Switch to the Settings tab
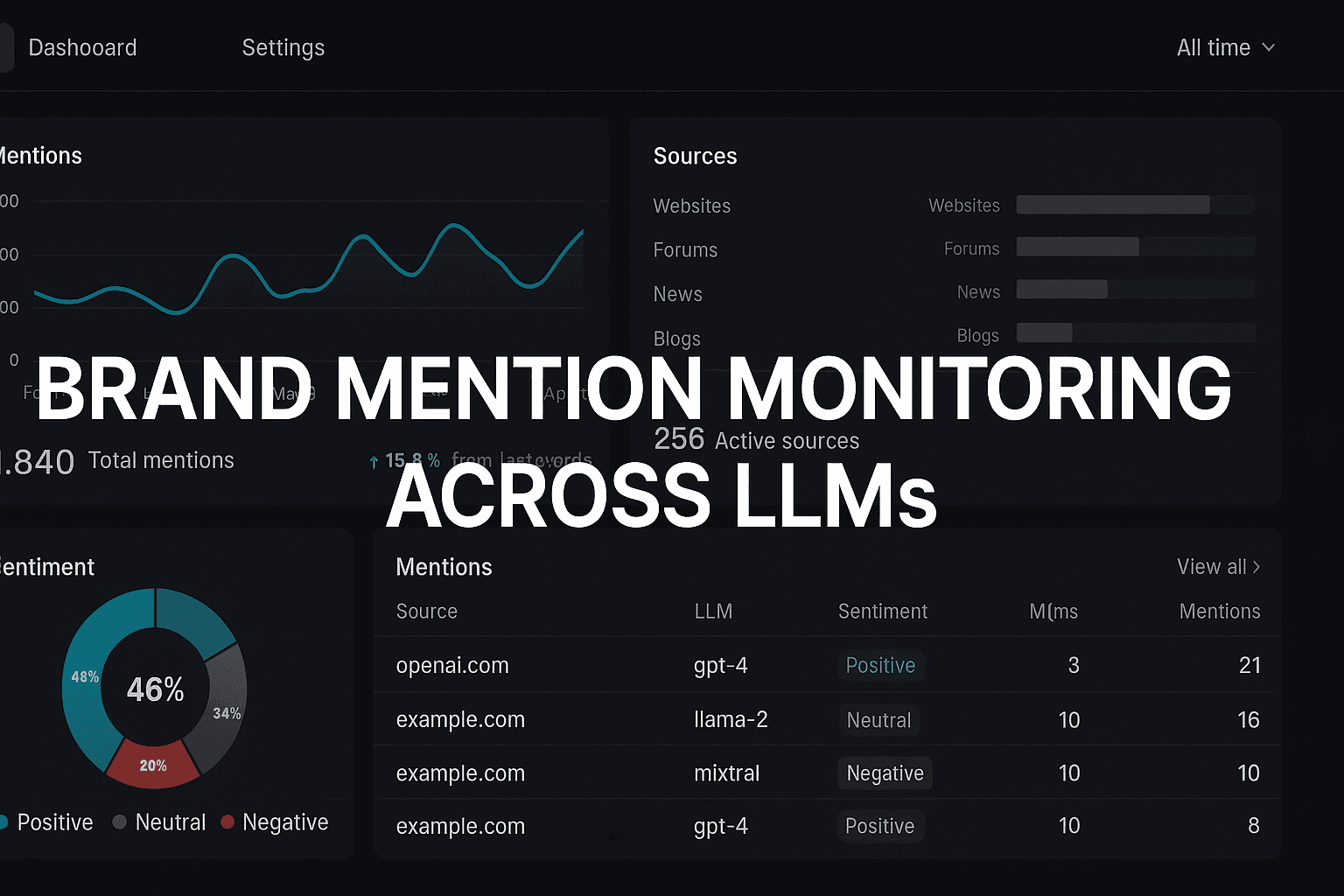The height and width of the screenshot is (896, 1344). pyautogui.click(x=283, y=48)
